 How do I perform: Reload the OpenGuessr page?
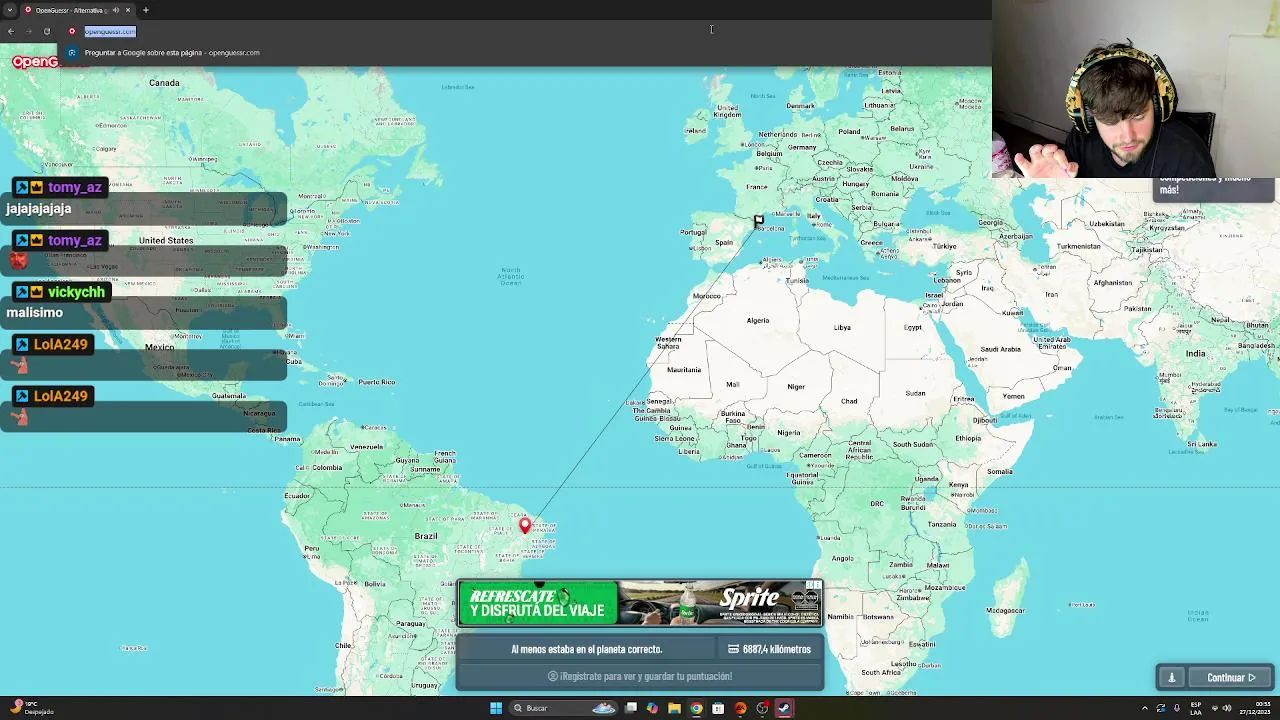coord(47,31)
